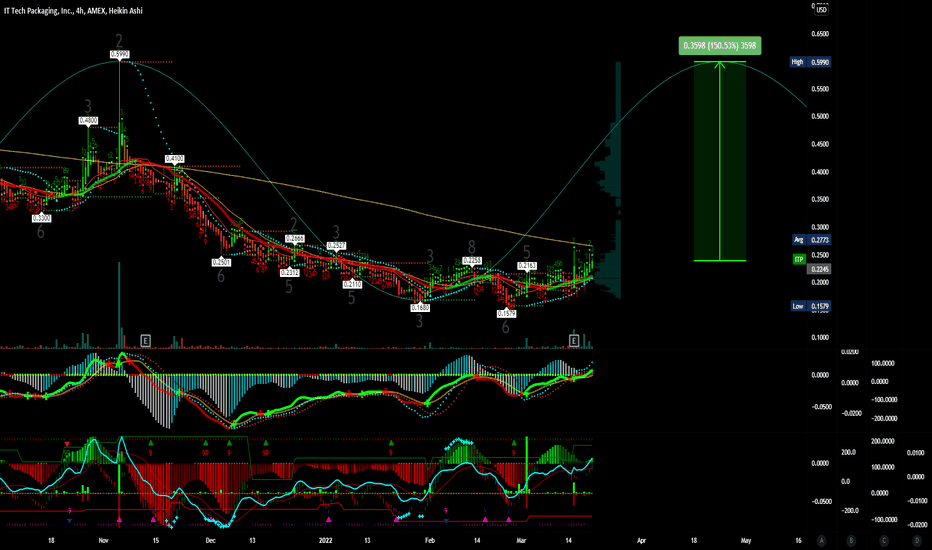Select scale C button at bottom
The width and height of the screenshot is (932, 550).
coord(884,540)
